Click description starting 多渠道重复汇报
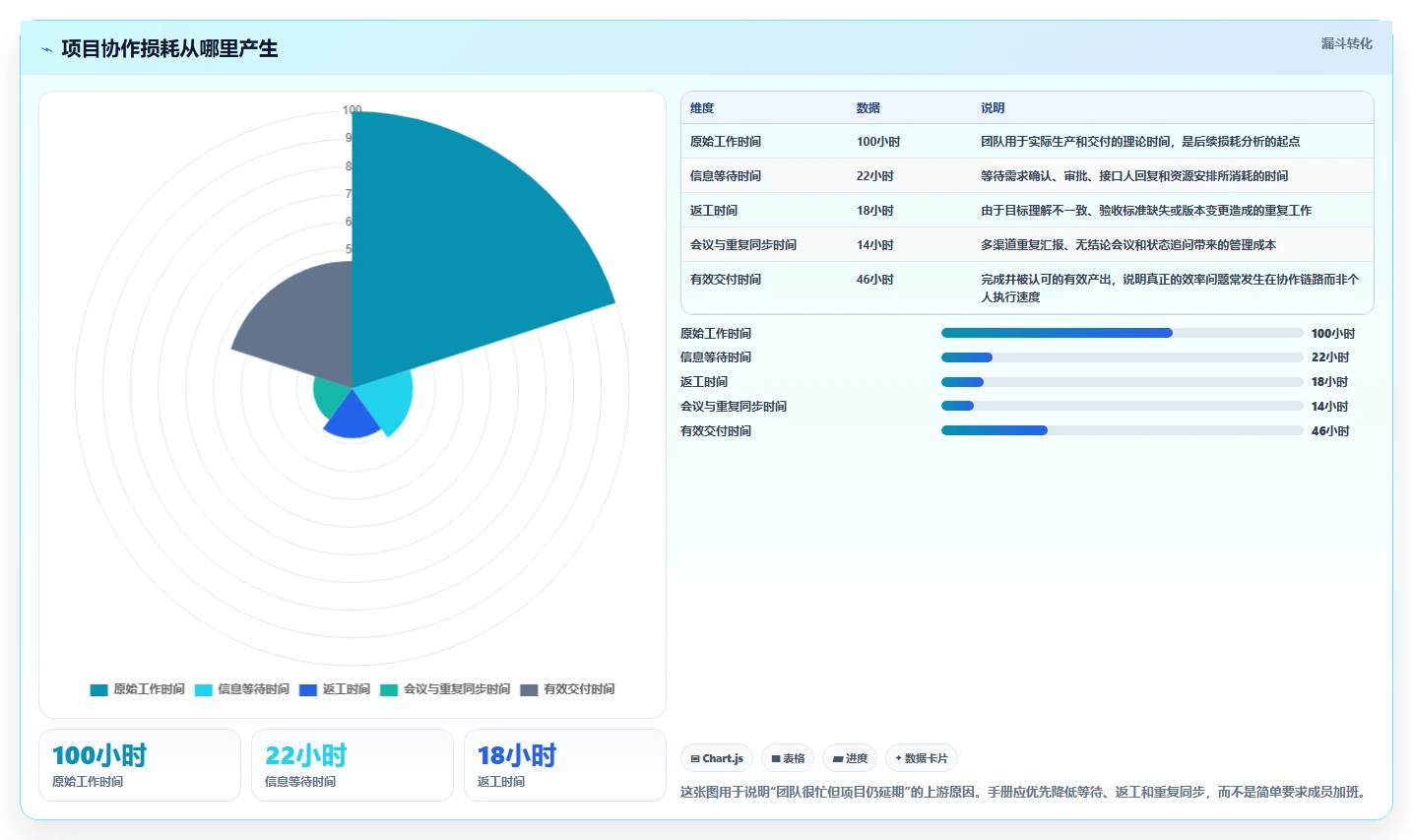 1128,245
